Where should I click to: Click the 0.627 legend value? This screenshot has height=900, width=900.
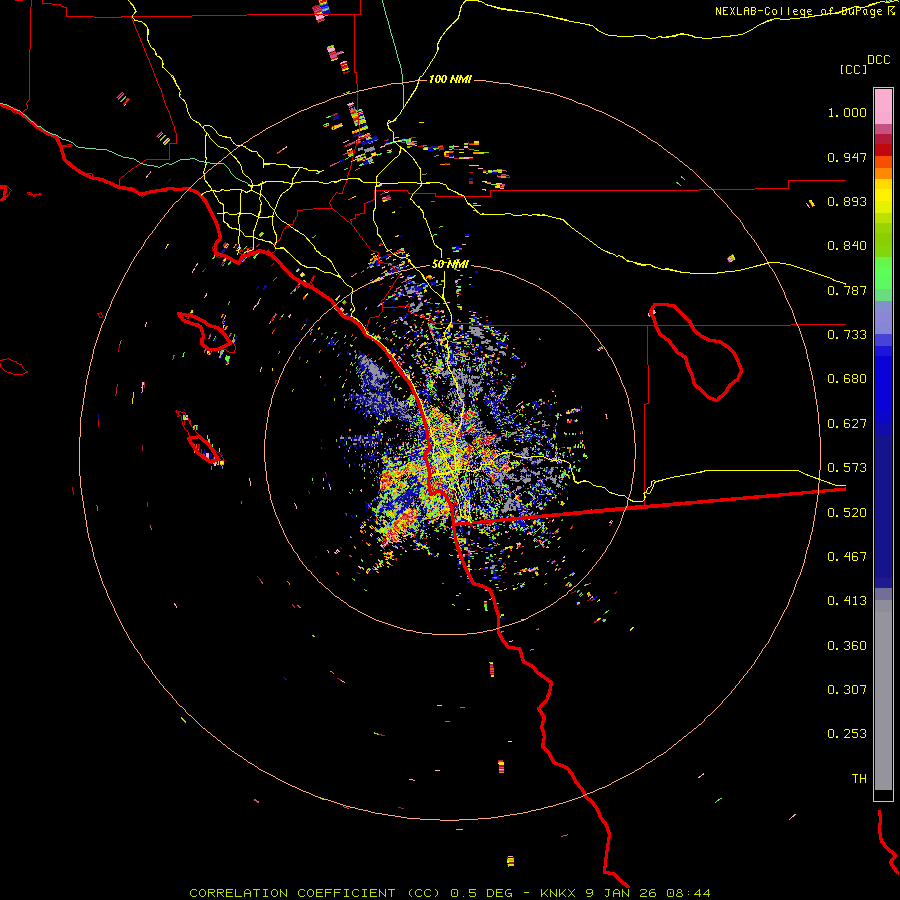pos(847,424)
